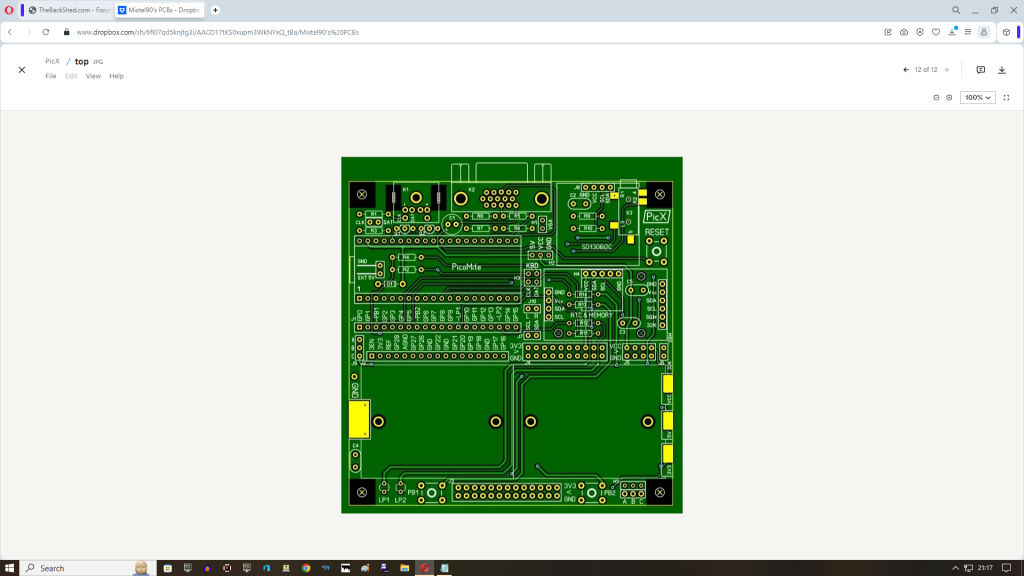Expand the 100% zoom level dropdown

click(x=977, y=98)
